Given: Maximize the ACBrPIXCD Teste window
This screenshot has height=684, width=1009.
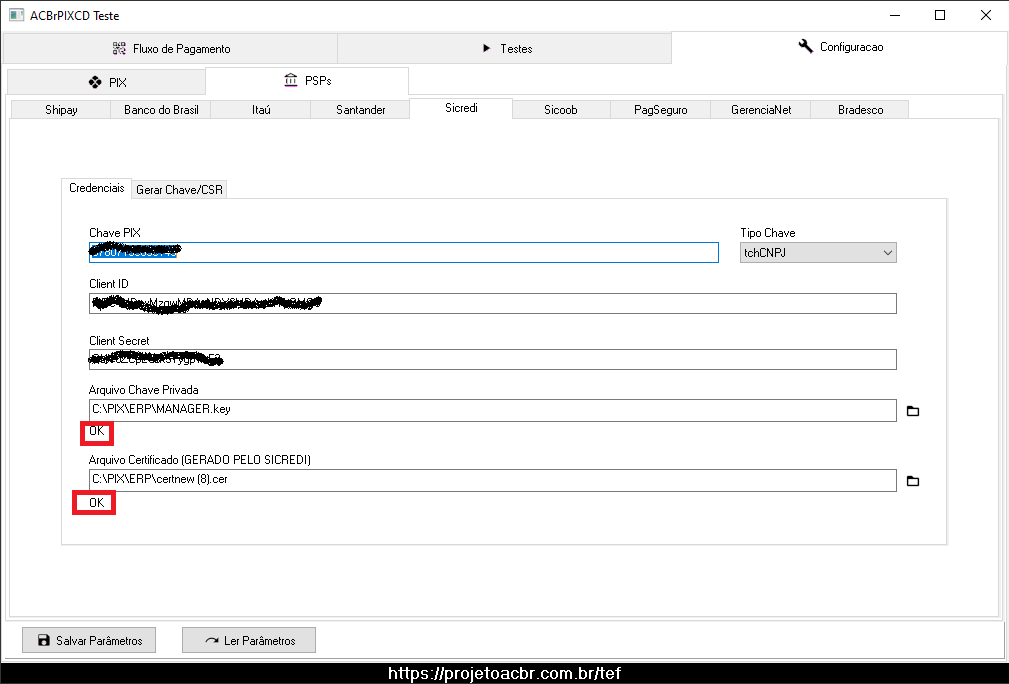Looking at the screenshot, I should tap(940, 15).
